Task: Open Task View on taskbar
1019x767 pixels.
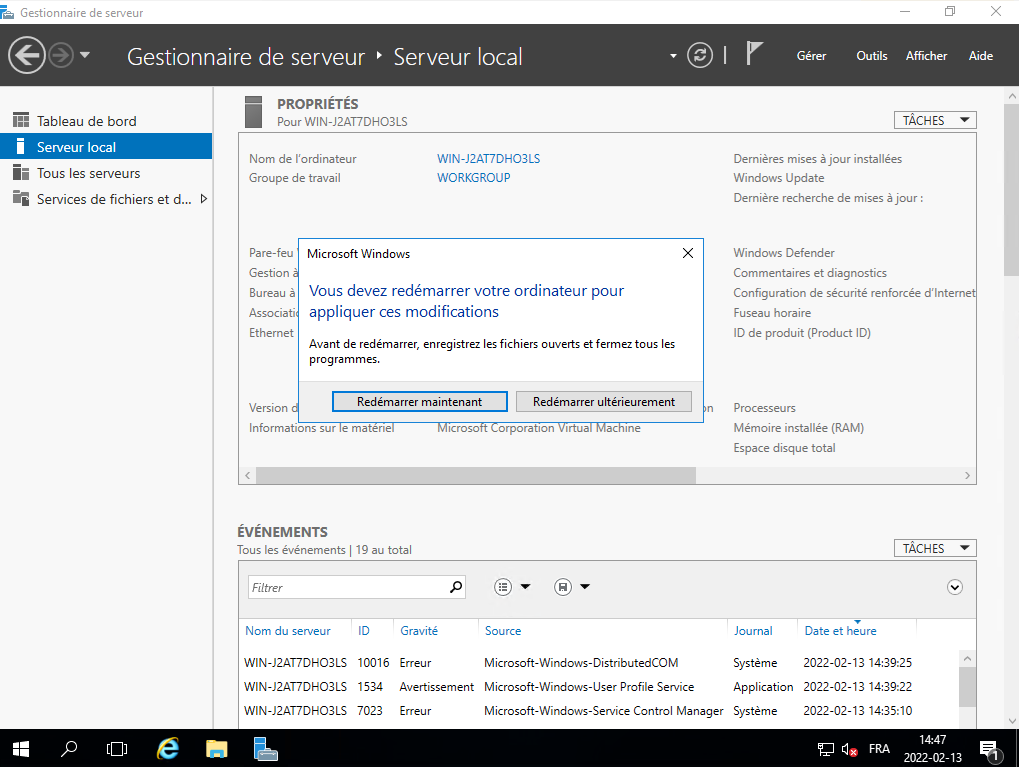Action: point(117,748)
